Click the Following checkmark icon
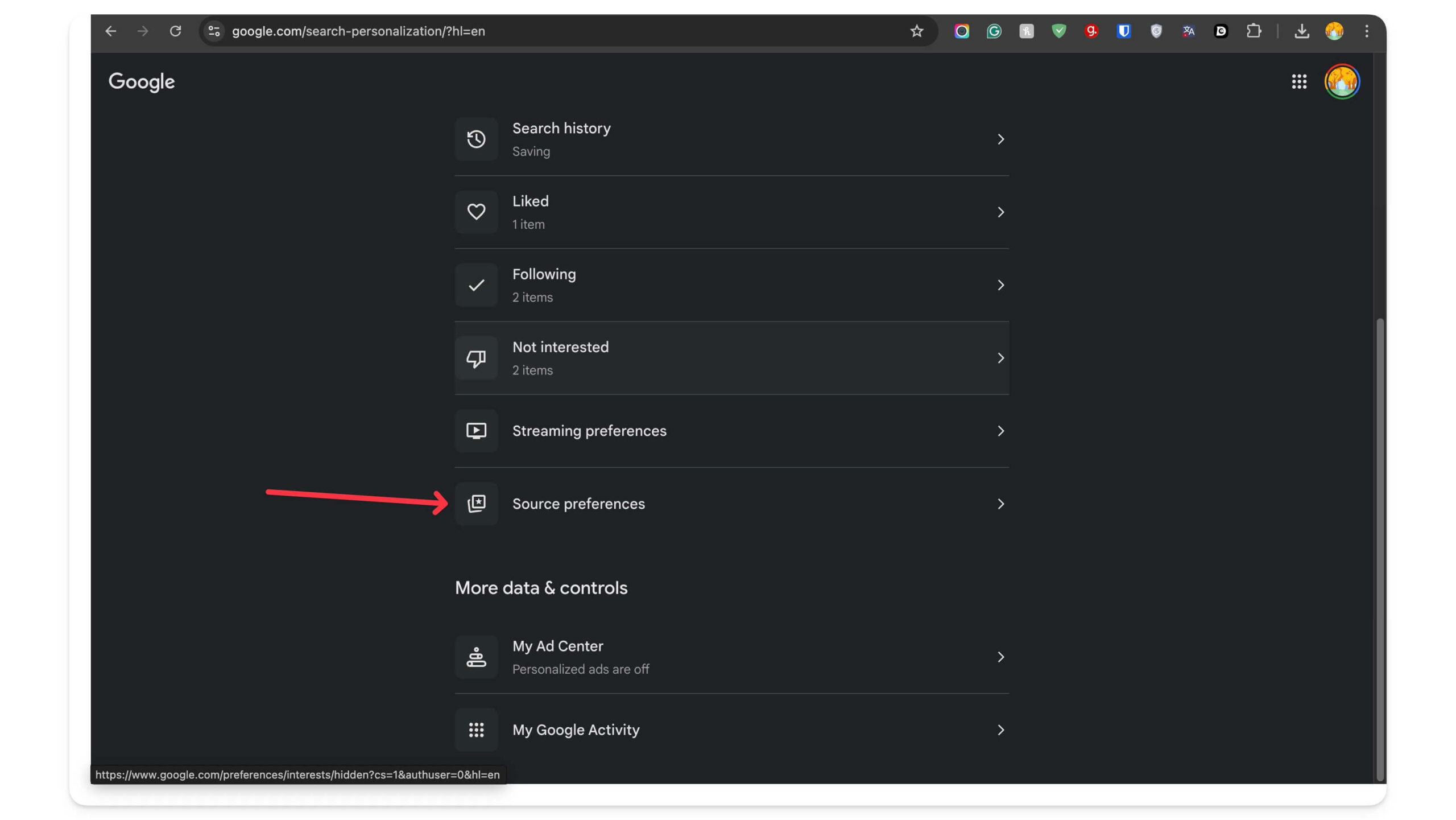Screen dimensions: 1456x820 [476, 285]
